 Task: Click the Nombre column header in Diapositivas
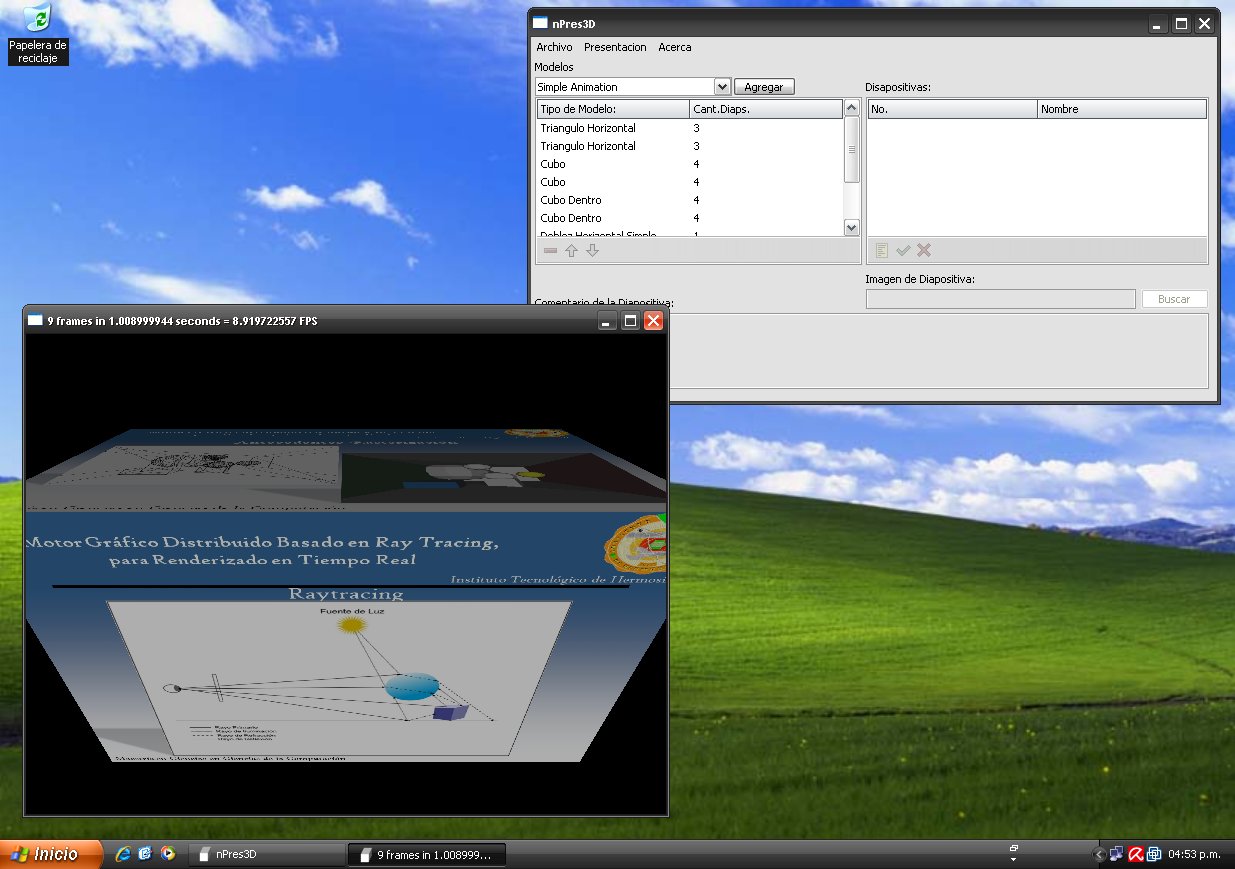1122,109
